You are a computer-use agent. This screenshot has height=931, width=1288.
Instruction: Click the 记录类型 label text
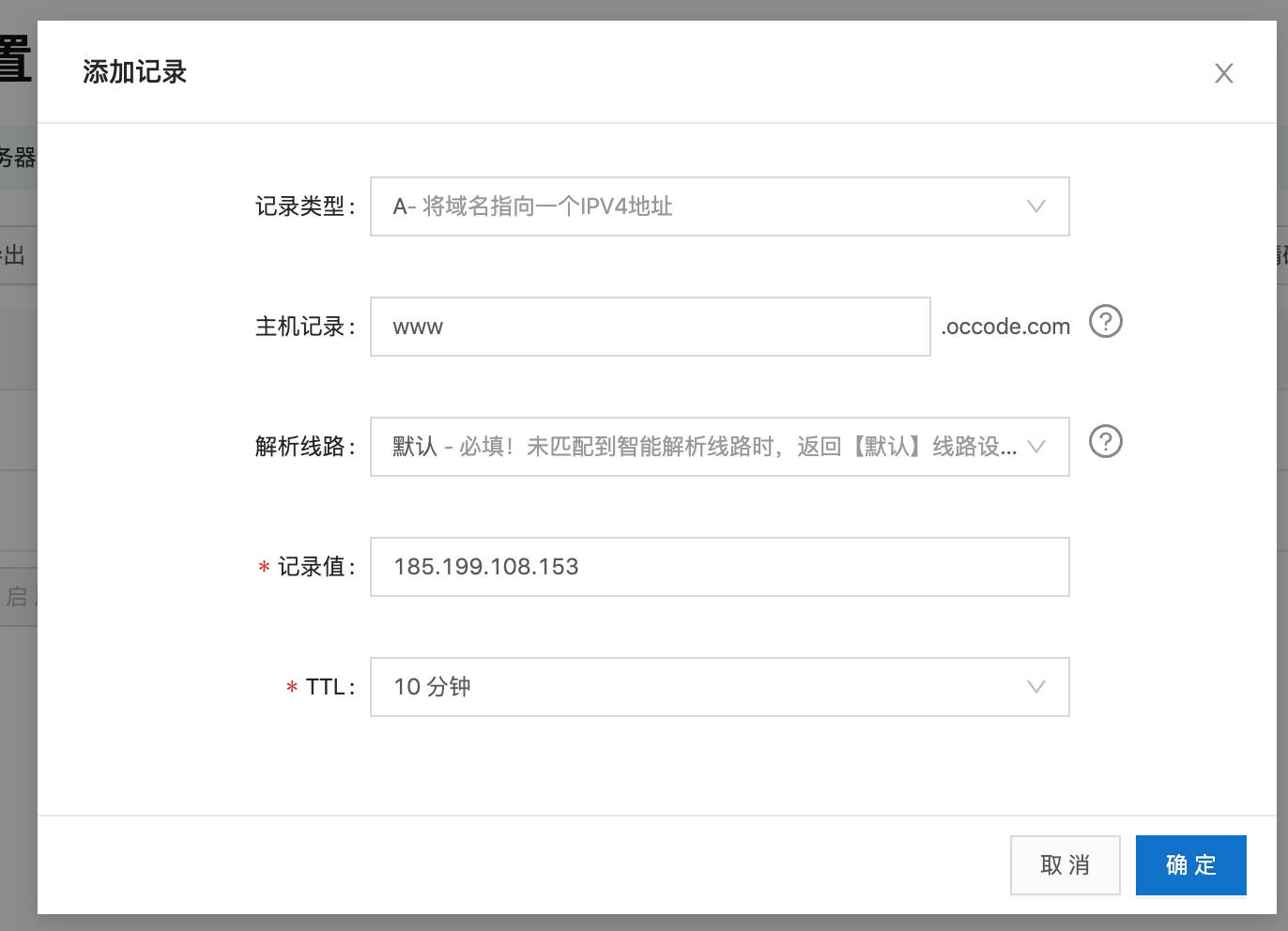(303, 206)
